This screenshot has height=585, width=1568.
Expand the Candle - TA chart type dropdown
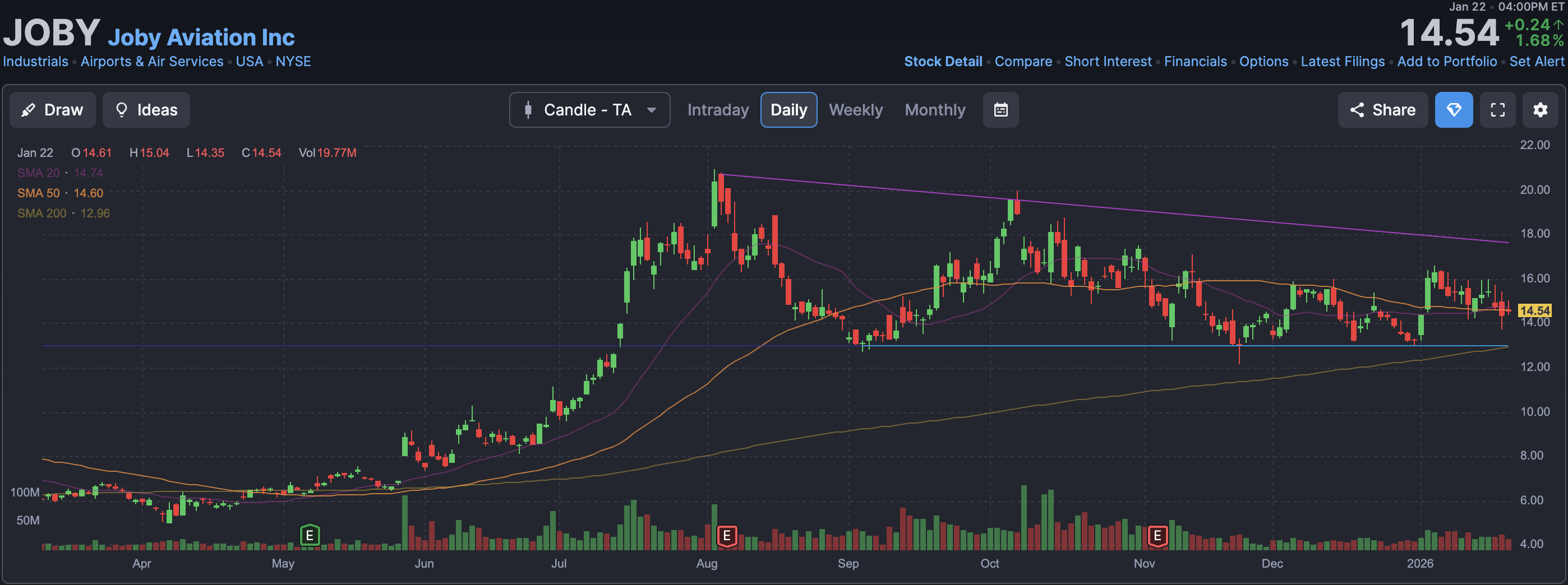pos(589,110)
